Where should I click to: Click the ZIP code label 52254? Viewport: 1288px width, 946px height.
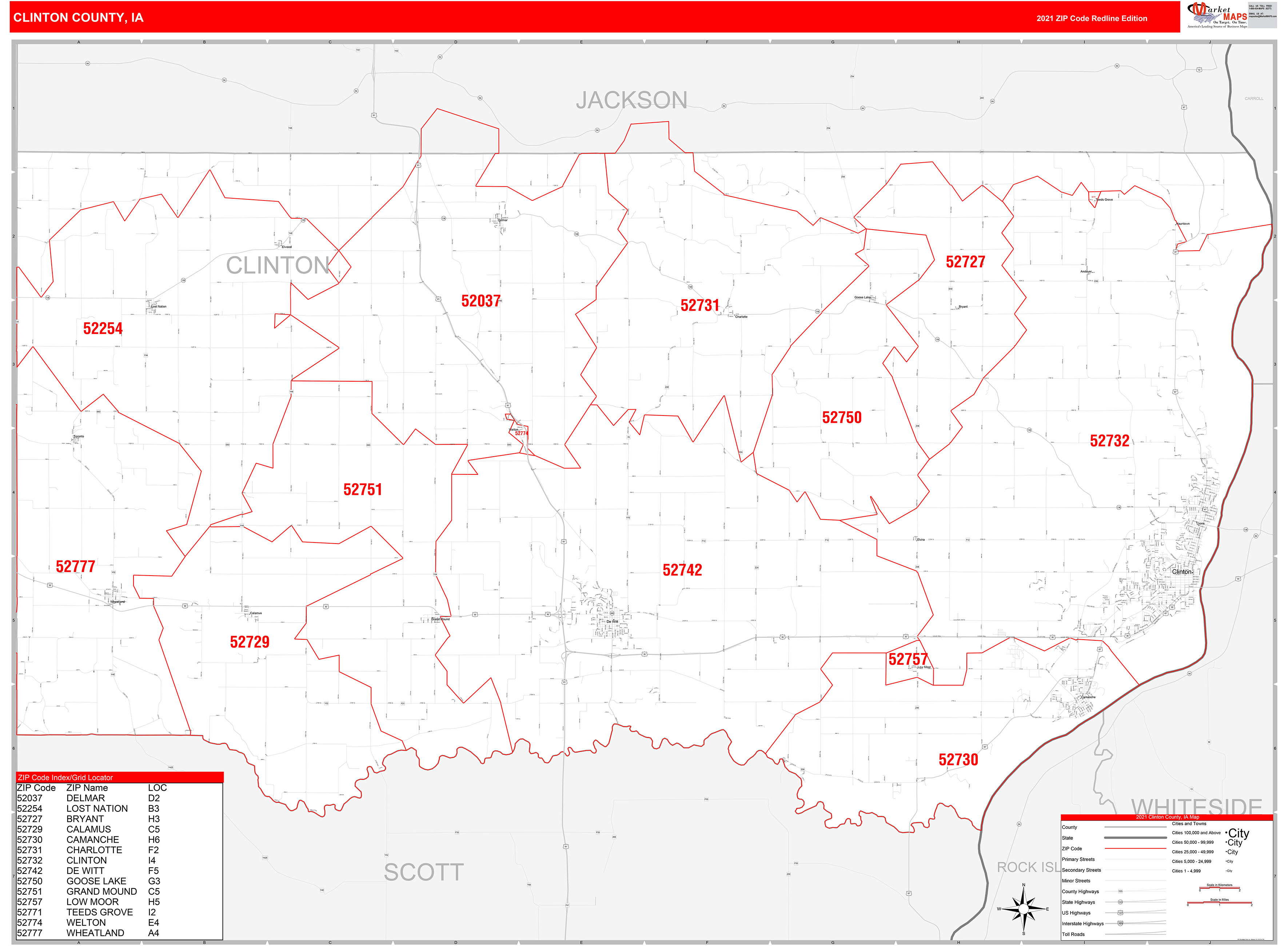pyautogui.click(x=103, y=329)
